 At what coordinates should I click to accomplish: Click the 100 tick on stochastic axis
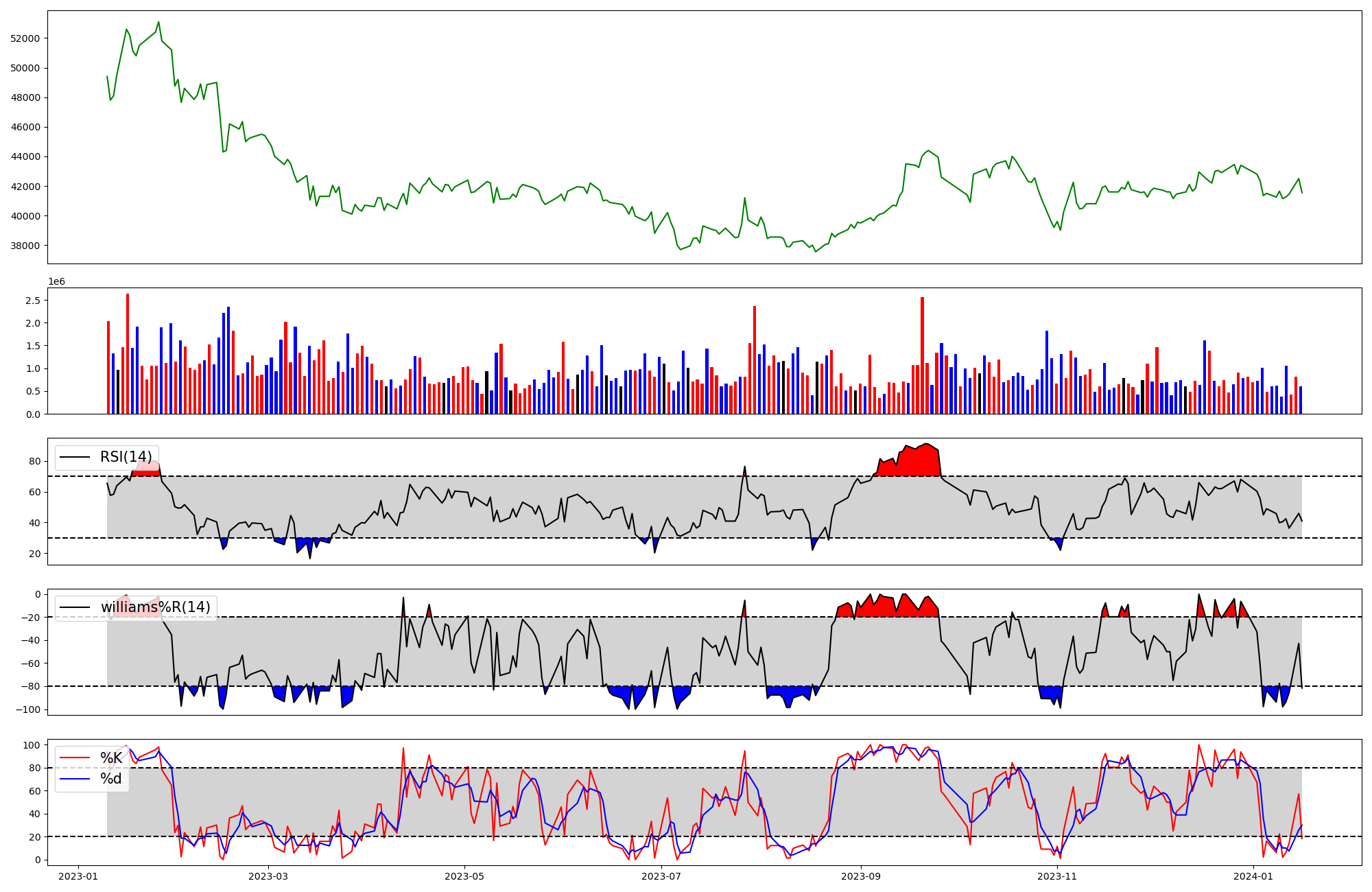pyautogui.click(x=32, y=745)
